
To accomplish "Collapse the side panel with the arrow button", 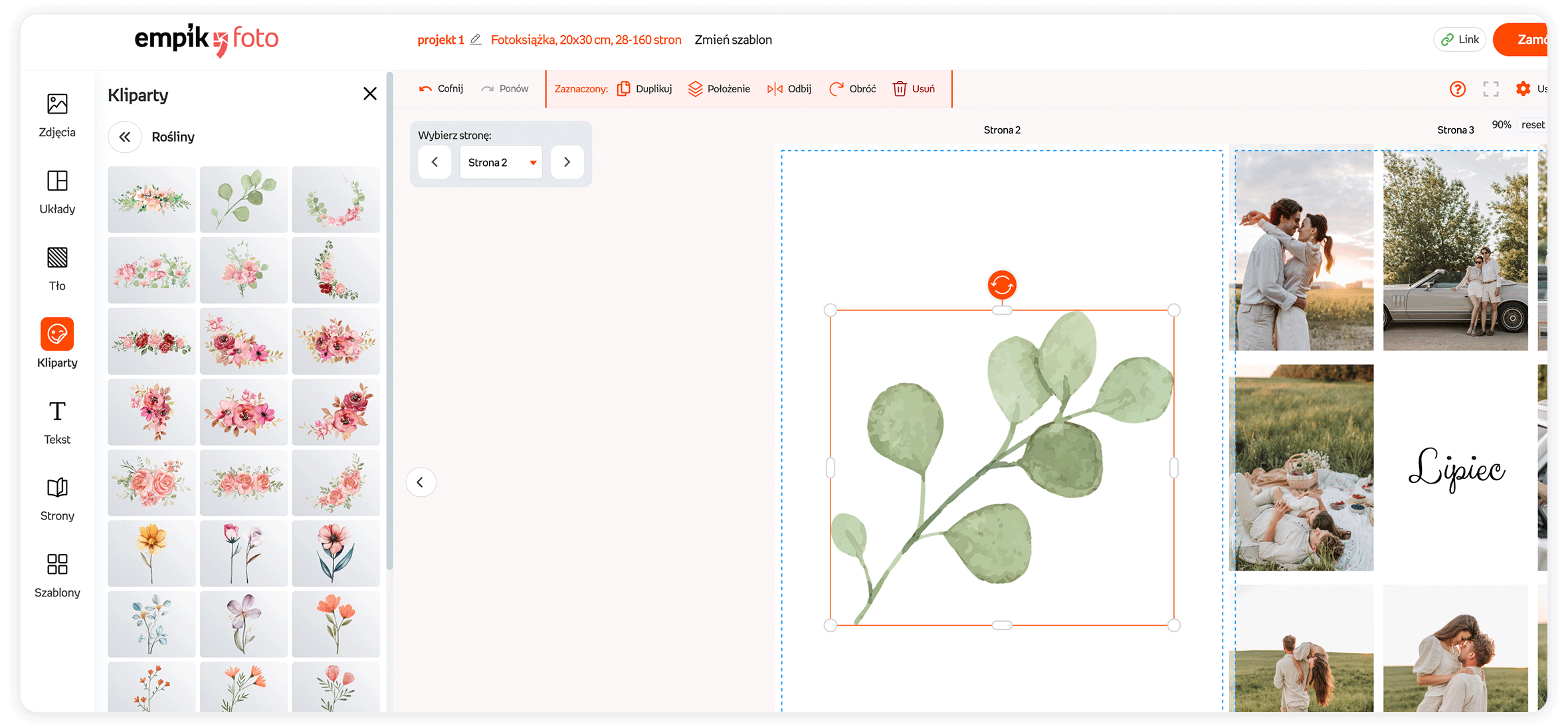I will coord(421,482).
